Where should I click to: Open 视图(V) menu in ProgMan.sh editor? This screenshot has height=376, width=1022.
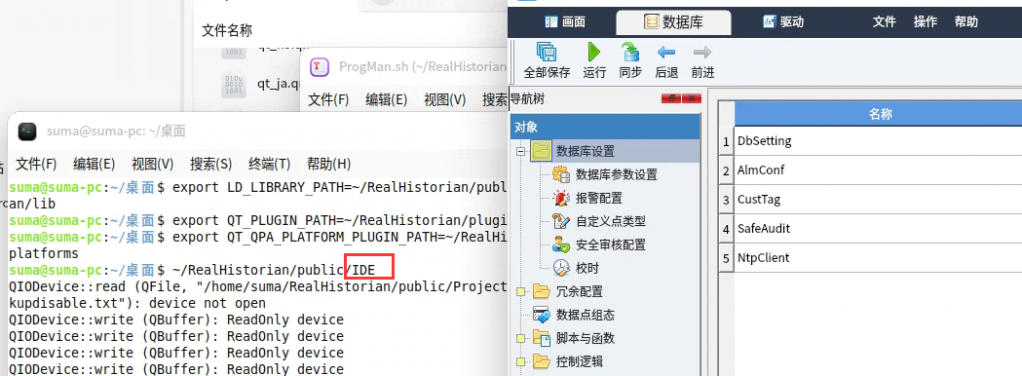tap(445, 100)
